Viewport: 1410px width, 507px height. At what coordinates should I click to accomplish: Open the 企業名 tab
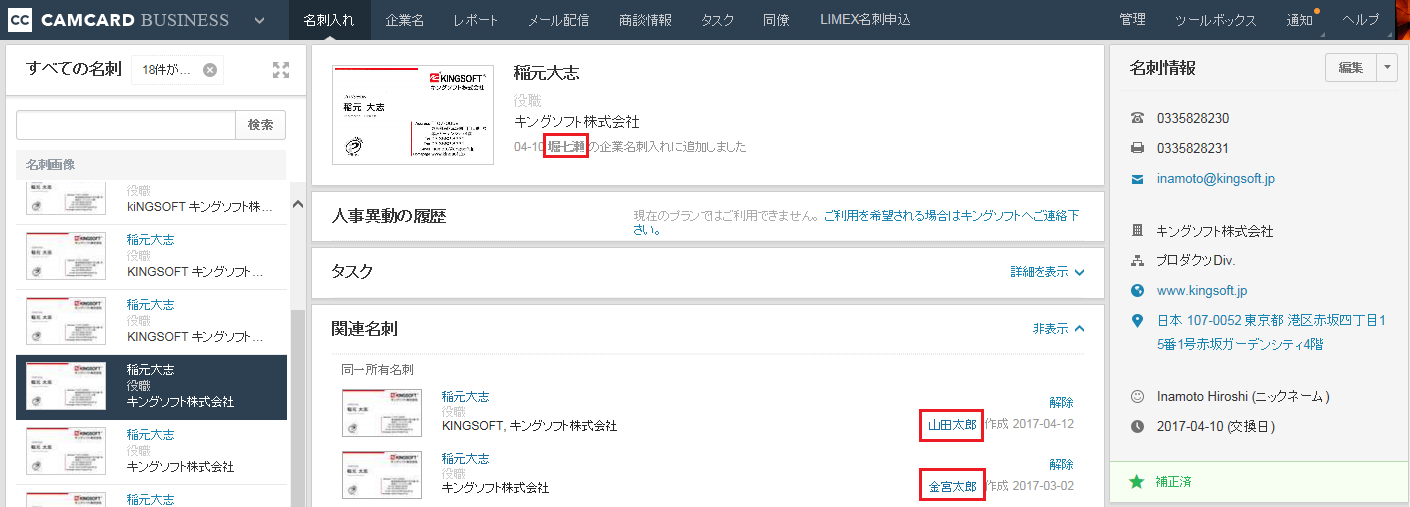point(405,20)
